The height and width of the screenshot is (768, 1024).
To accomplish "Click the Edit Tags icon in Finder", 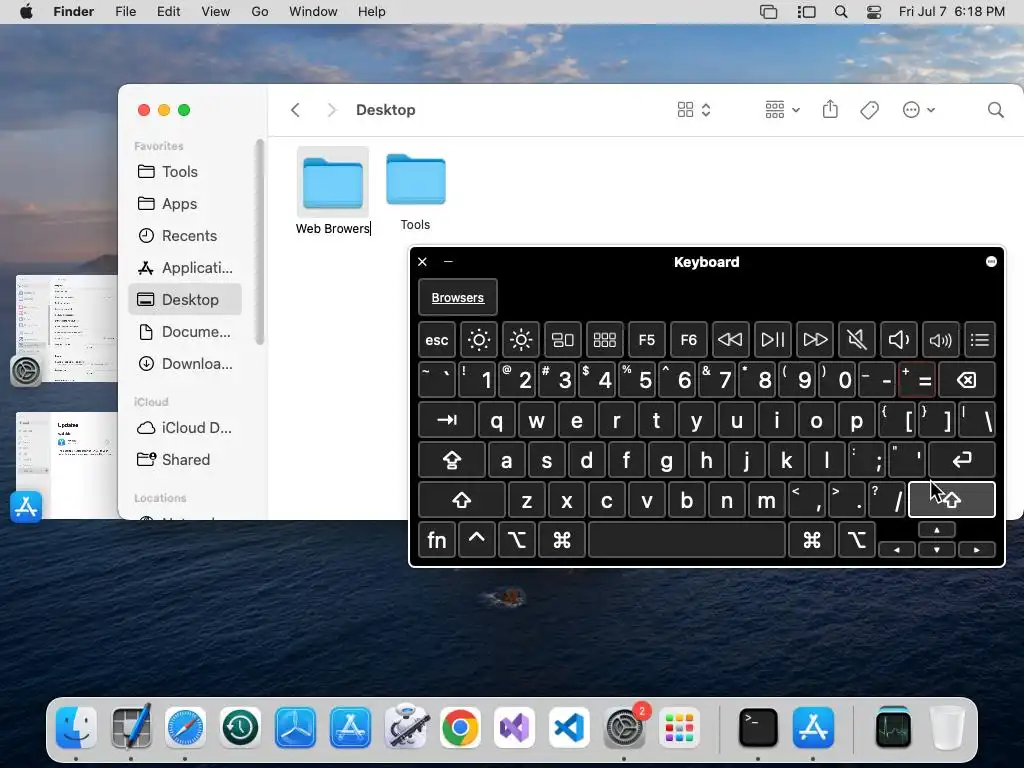I will [869, 110].
